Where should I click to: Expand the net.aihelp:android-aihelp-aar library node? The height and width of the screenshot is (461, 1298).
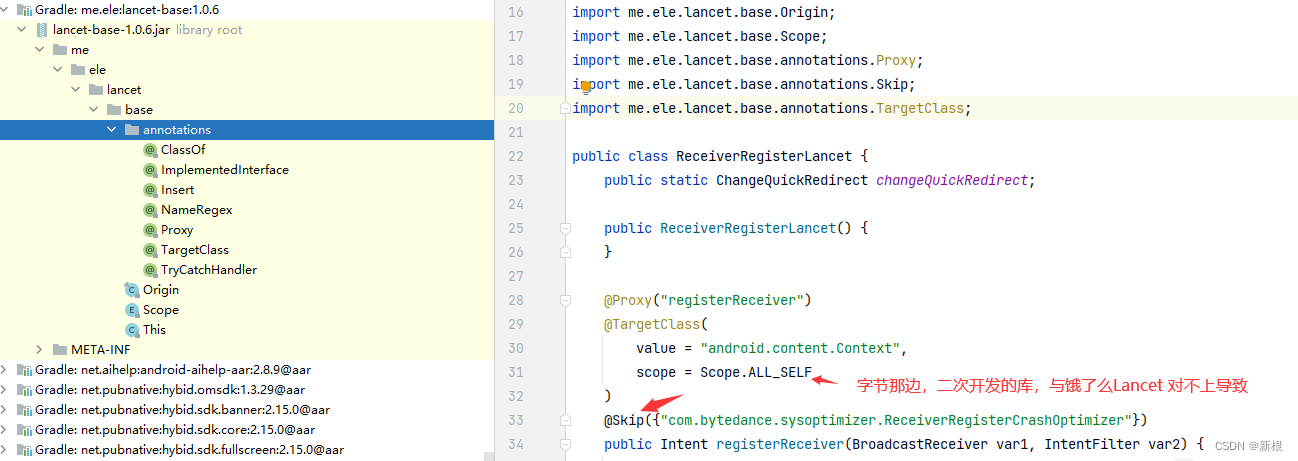click(5, 370)
